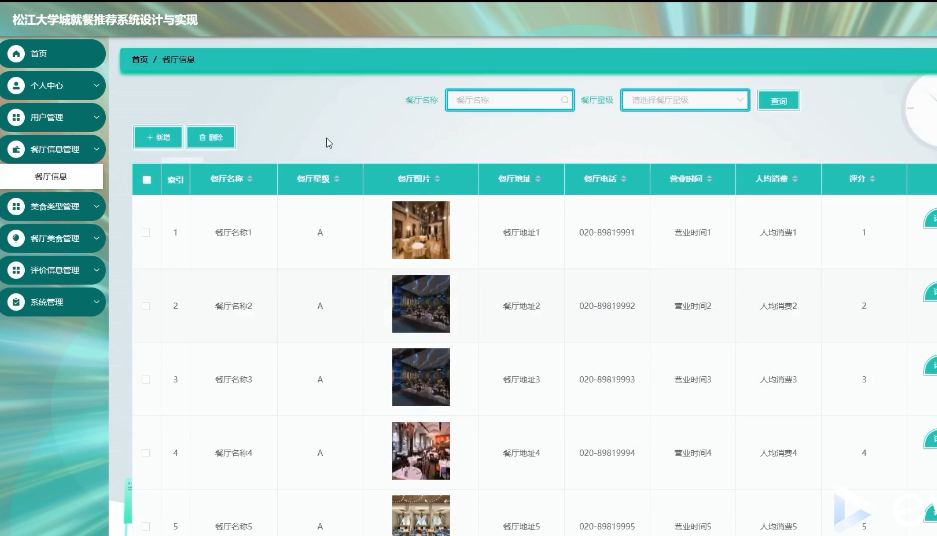Collapse the 餐厅信息管理 menu chevron
Screen dimensions: 937x536
[x=96, y=149]
